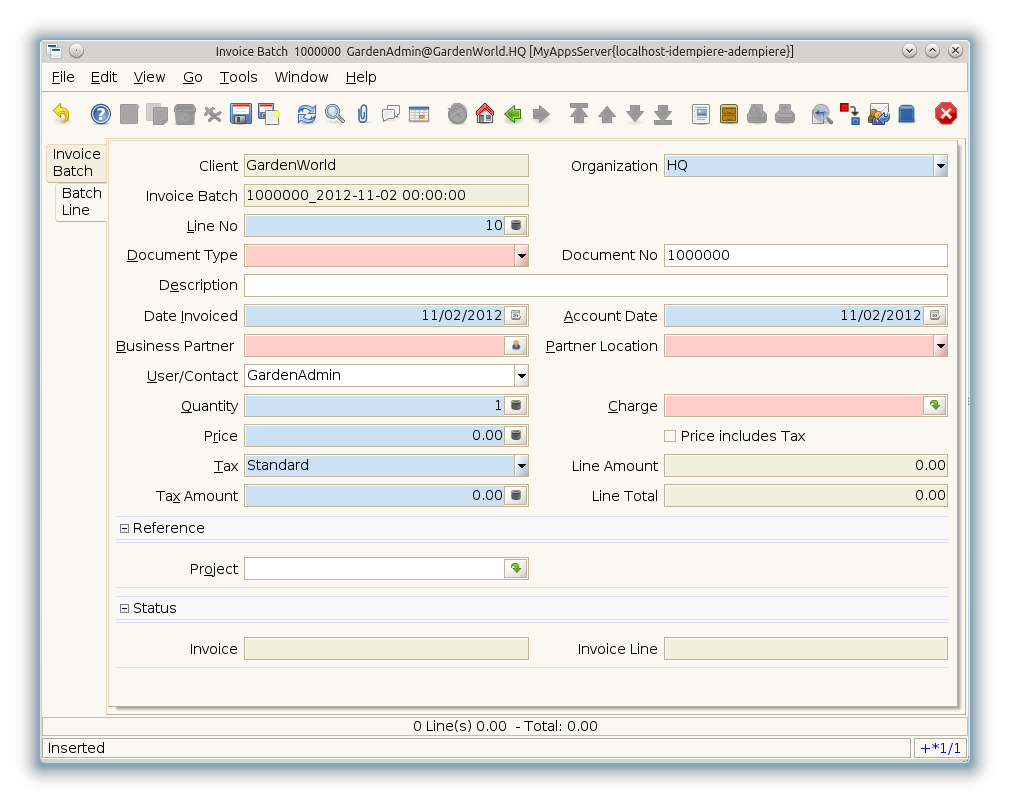
Task: Open the Document Type dropdown
Action: [521, 256]
